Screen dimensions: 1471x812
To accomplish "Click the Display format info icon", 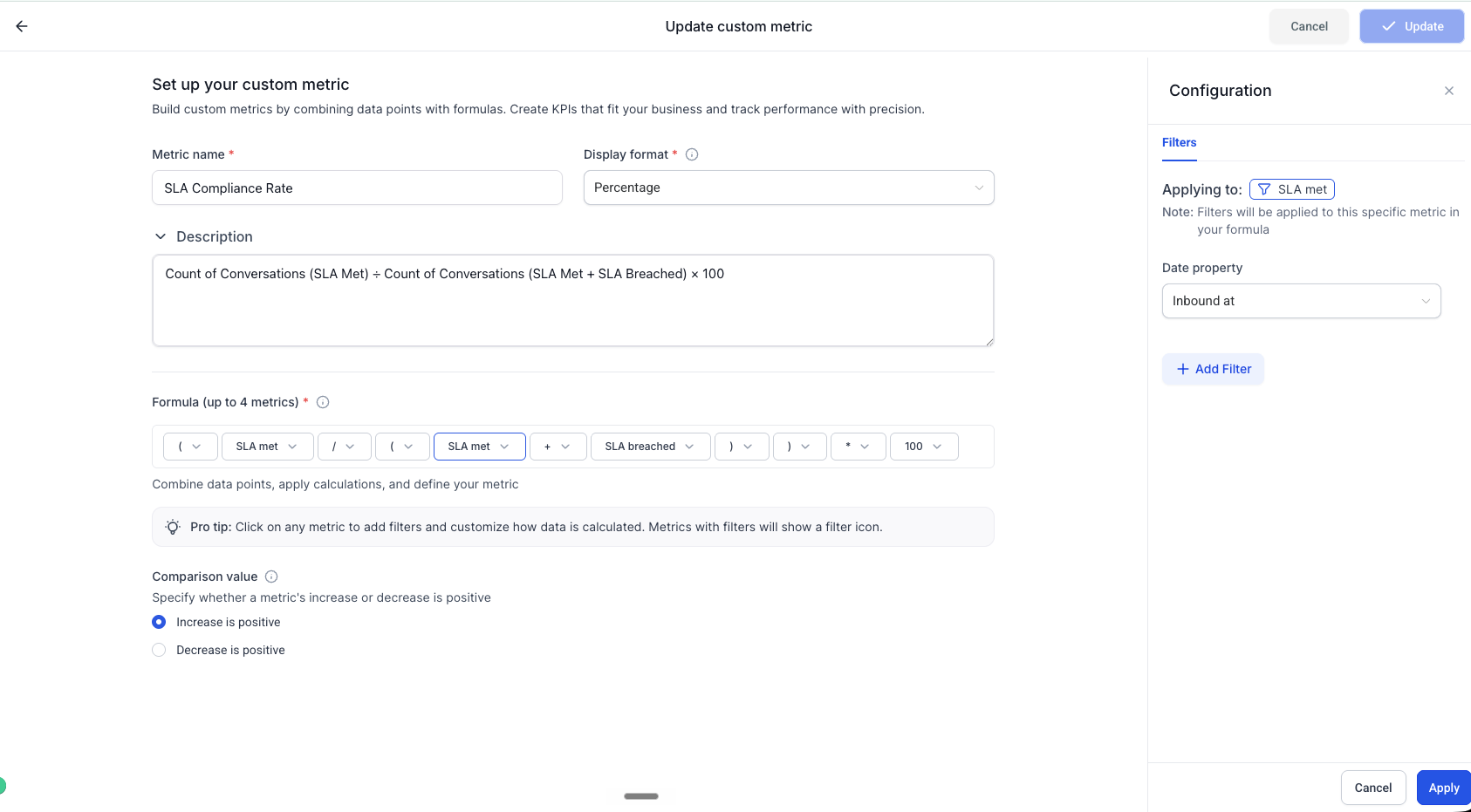I will click(692, 154).
